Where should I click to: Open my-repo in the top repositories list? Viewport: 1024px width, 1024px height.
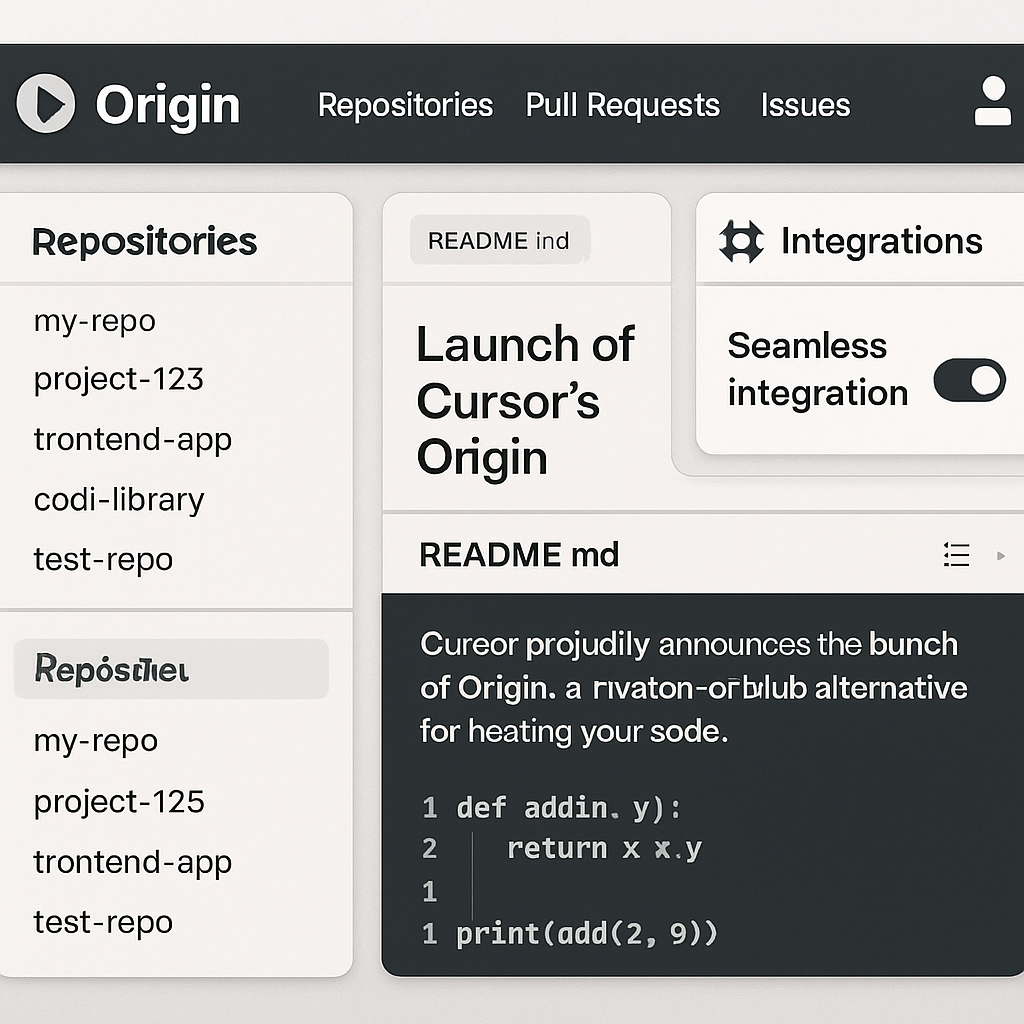click(x=95, y=321)
